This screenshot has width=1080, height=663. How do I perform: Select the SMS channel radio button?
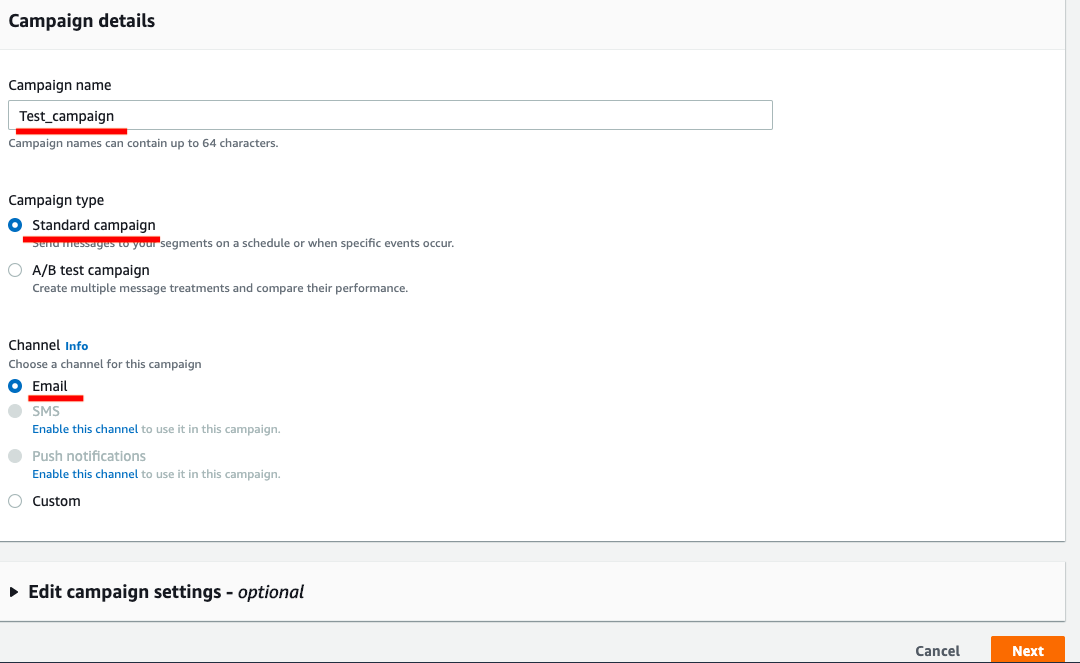pos(15,411)
